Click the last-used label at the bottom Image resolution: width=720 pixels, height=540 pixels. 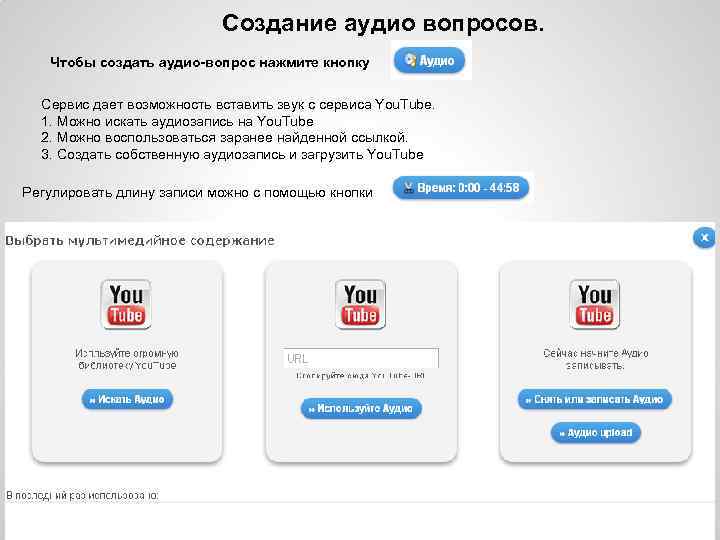coord(82,495)
